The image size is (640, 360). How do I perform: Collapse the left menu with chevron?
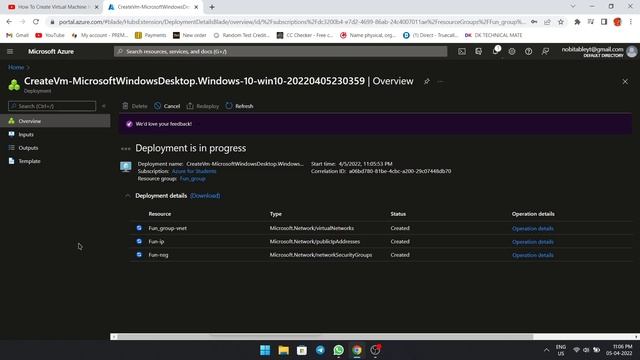click(x=104, y=106)
